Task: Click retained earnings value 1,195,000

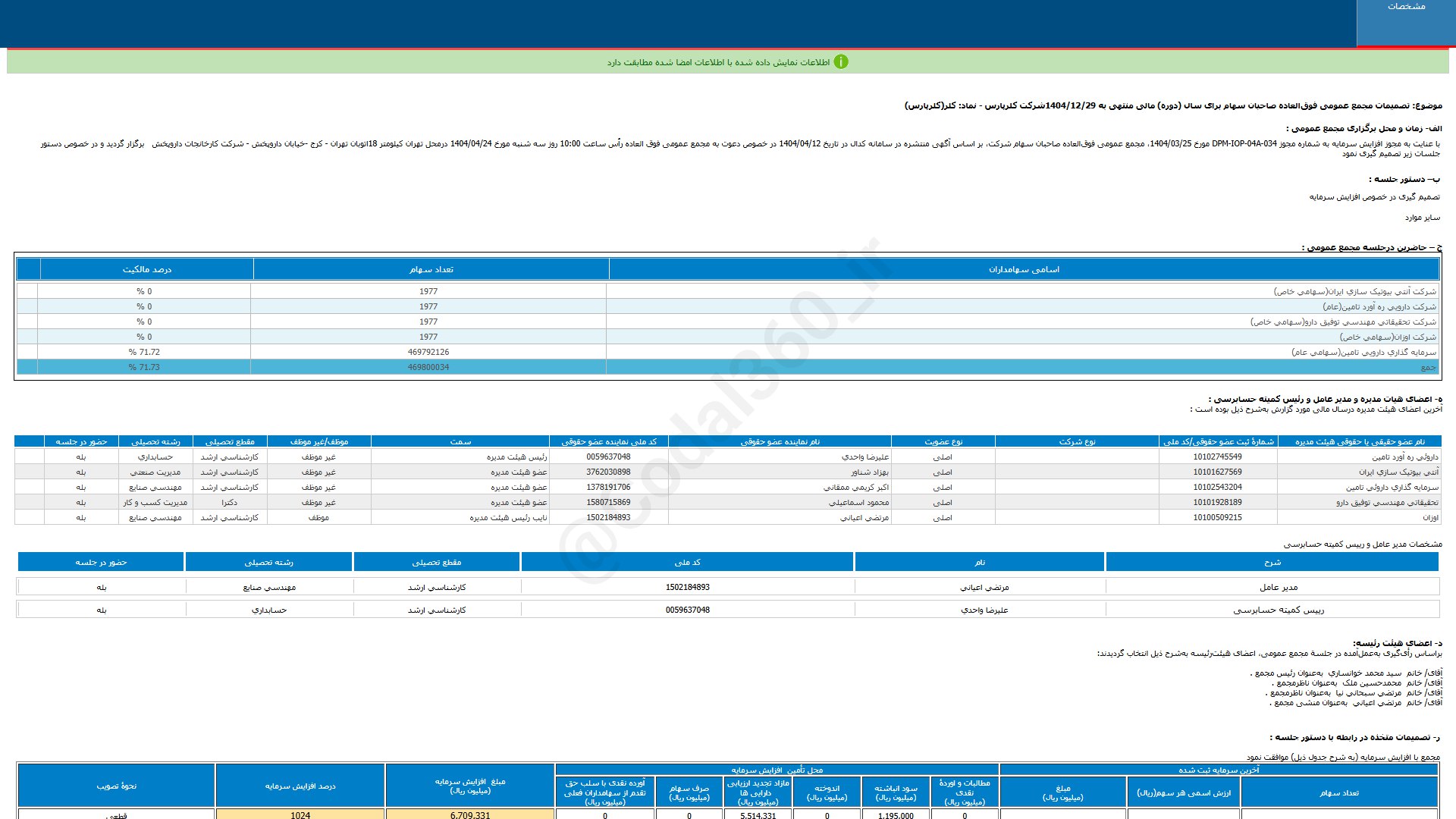Action: (x=896, y=815)
